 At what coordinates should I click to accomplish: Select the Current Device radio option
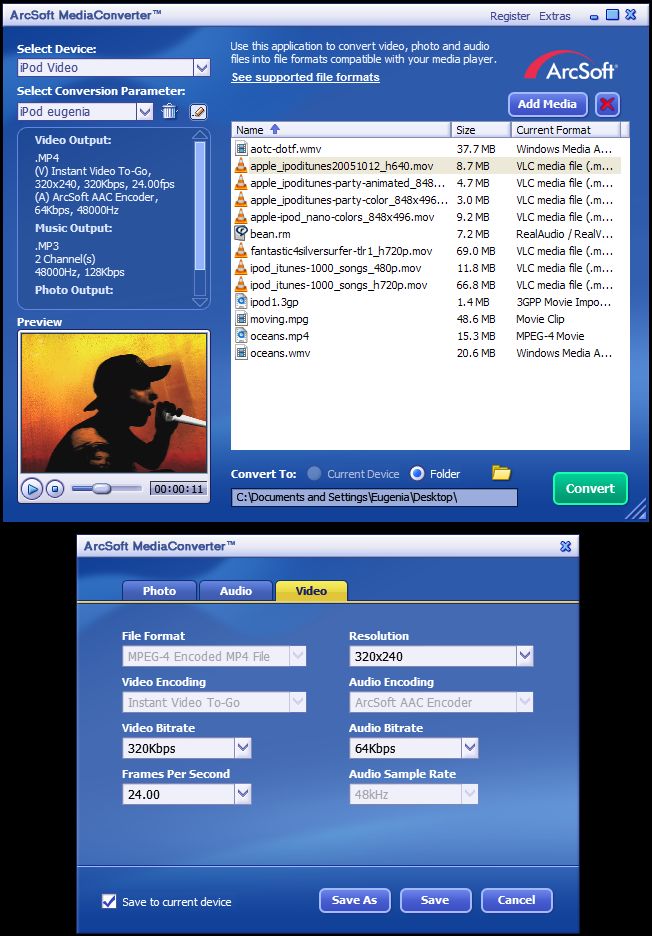314,474
